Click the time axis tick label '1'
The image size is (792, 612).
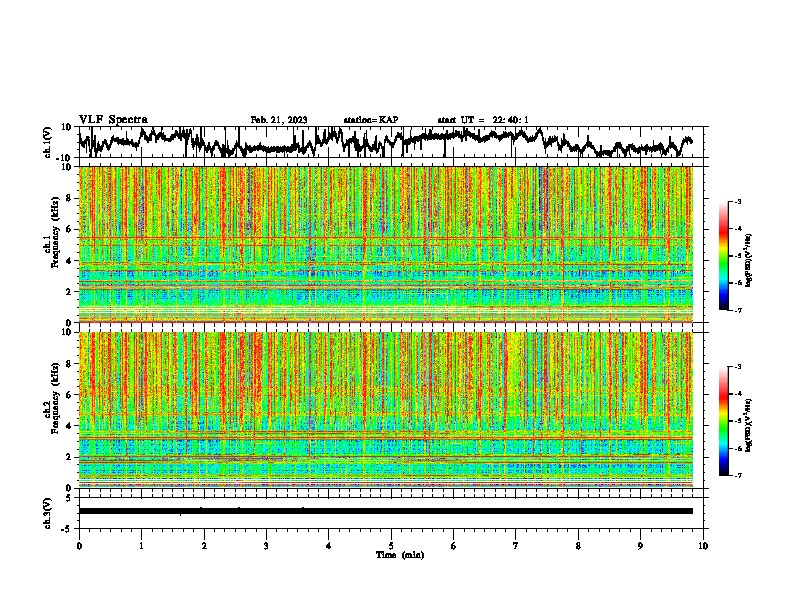[x=142, y=546]
